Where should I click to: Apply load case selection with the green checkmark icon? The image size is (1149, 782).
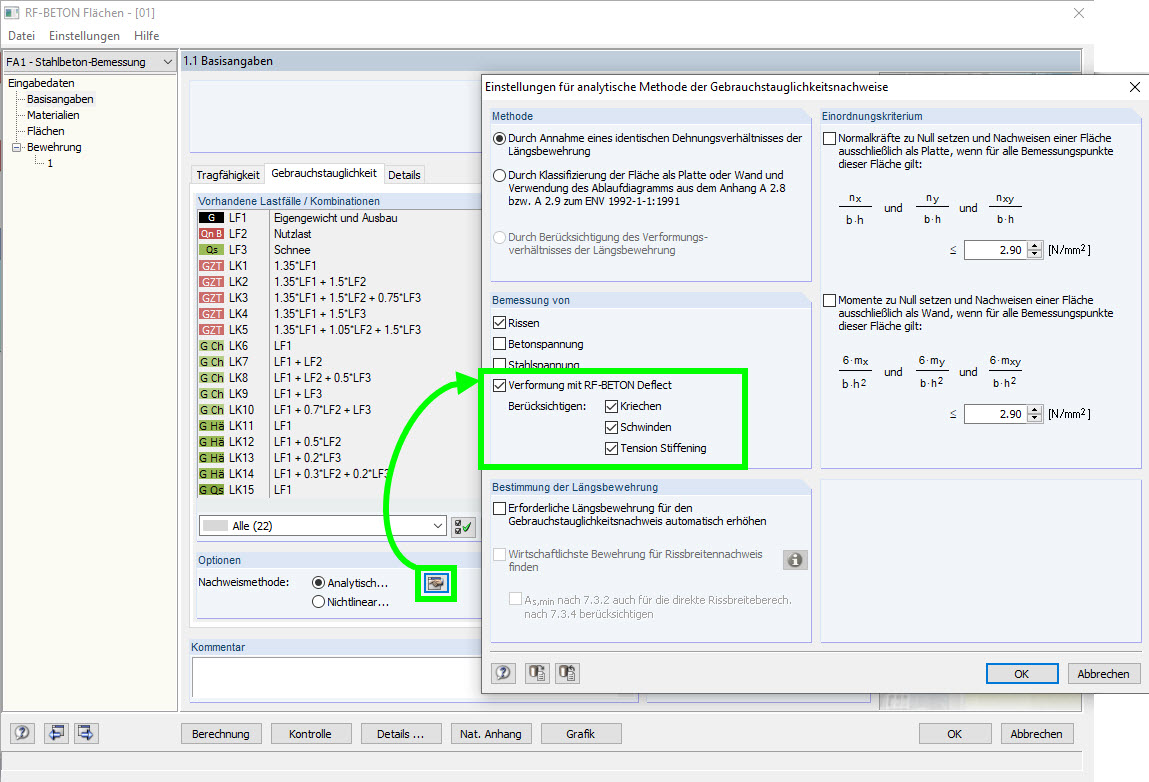click(461, 526)
